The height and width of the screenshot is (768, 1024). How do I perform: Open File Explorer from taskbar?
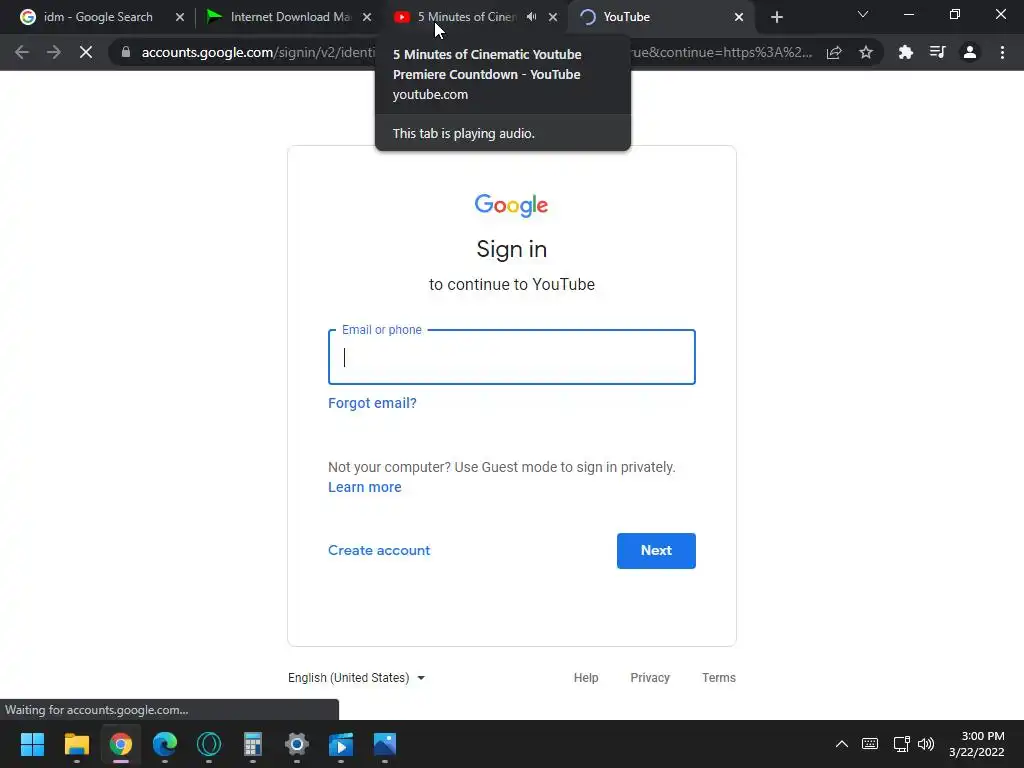click(76, 744)
